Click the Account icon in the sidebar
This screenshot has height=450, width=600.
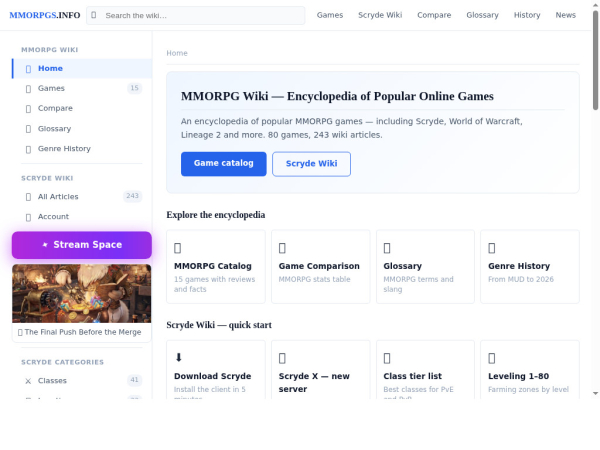(28, 217)
